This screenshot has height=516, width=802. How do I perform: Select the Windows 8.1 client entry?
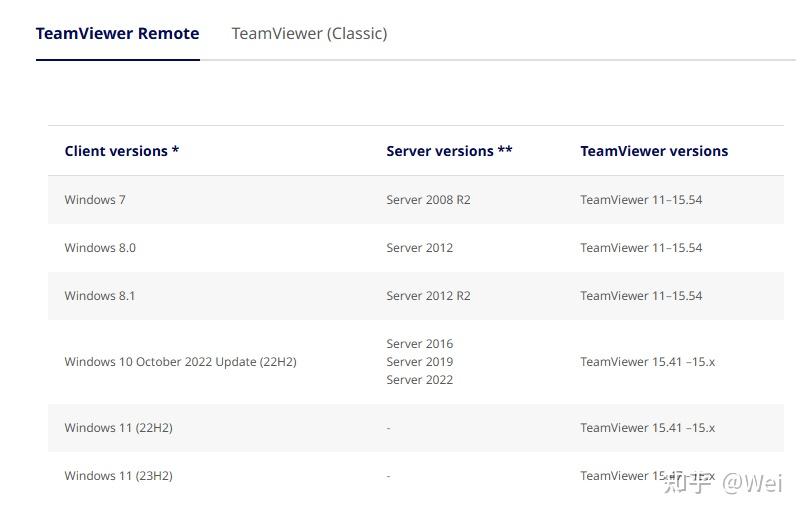(100, 296)
